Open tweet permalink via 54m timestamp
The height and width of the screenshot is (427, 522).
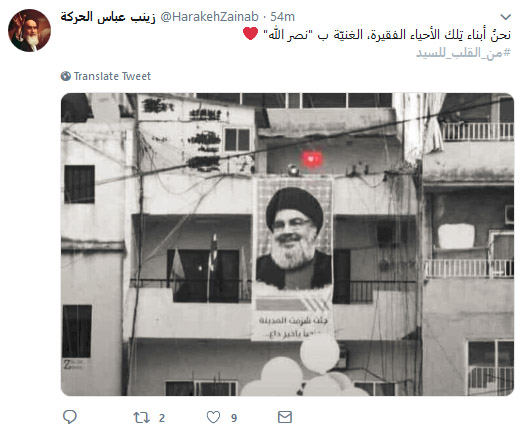pyautogui.click(x=282, y=17)
